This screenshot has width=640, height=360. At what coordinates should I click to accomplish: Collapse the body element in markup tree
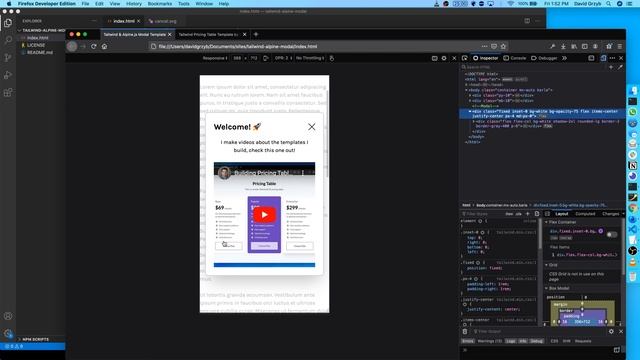[467, 90]
